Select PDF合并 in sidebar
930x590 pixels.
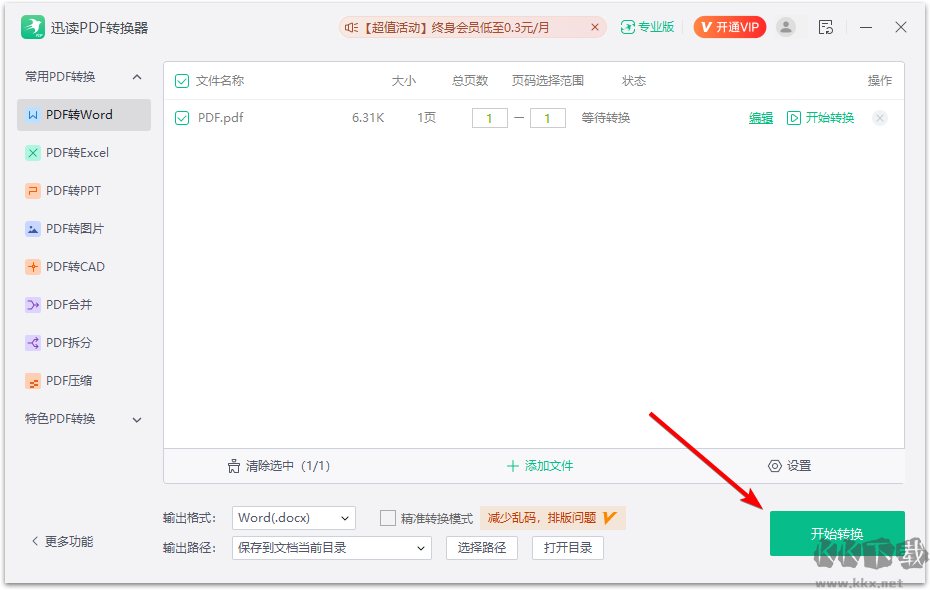(84, 305)
